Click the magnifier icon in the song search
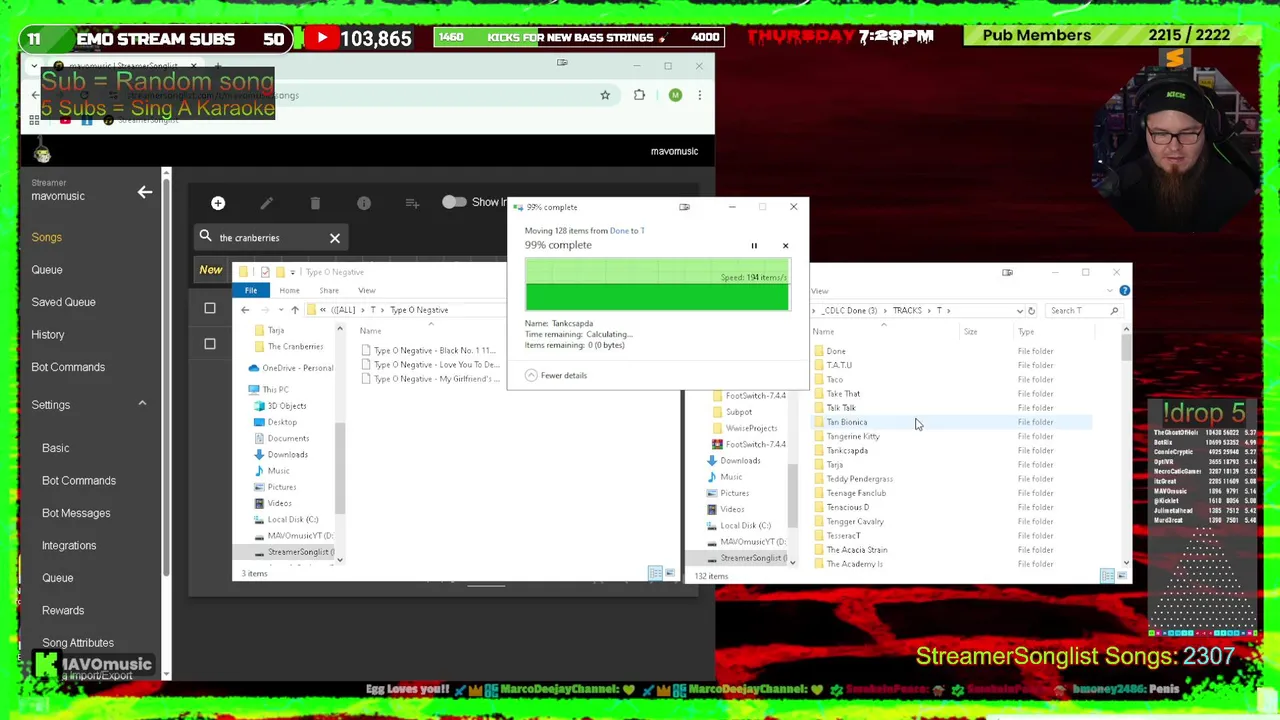 point(205,237)
